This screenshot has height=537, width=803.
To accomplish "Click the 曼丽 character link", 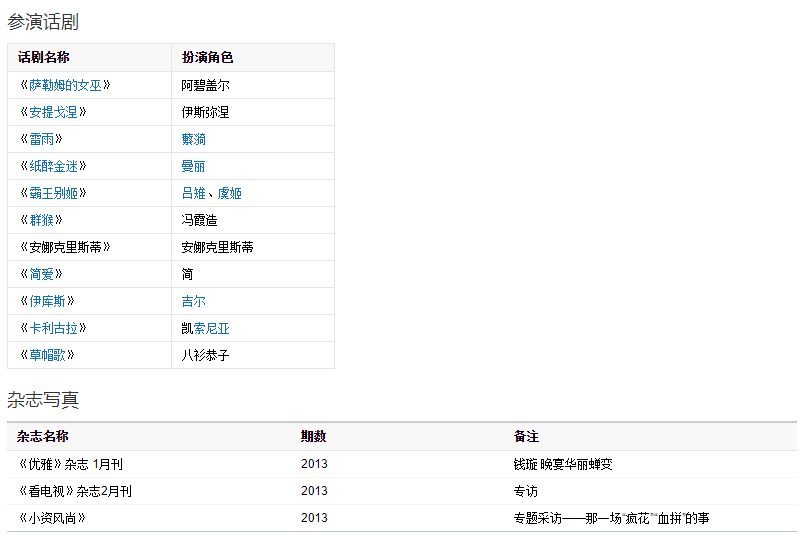I will point(194,166).
